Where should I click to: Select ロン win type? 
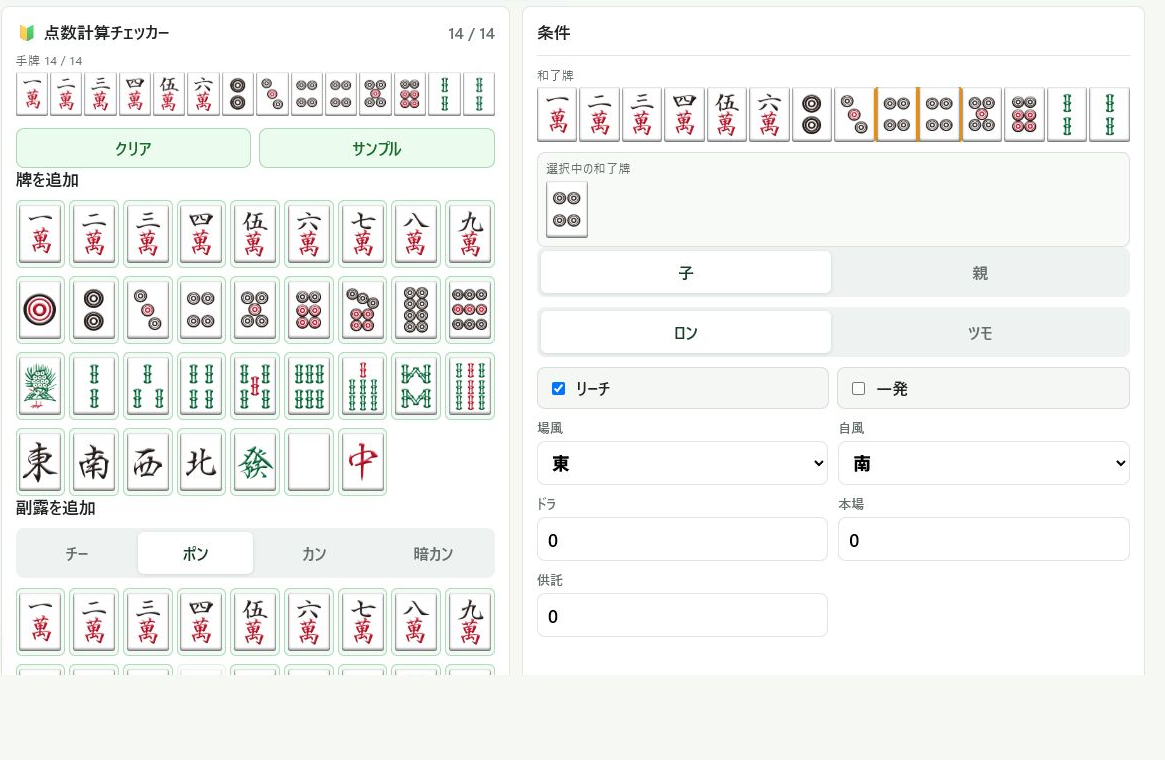click(x=686, y=333)
